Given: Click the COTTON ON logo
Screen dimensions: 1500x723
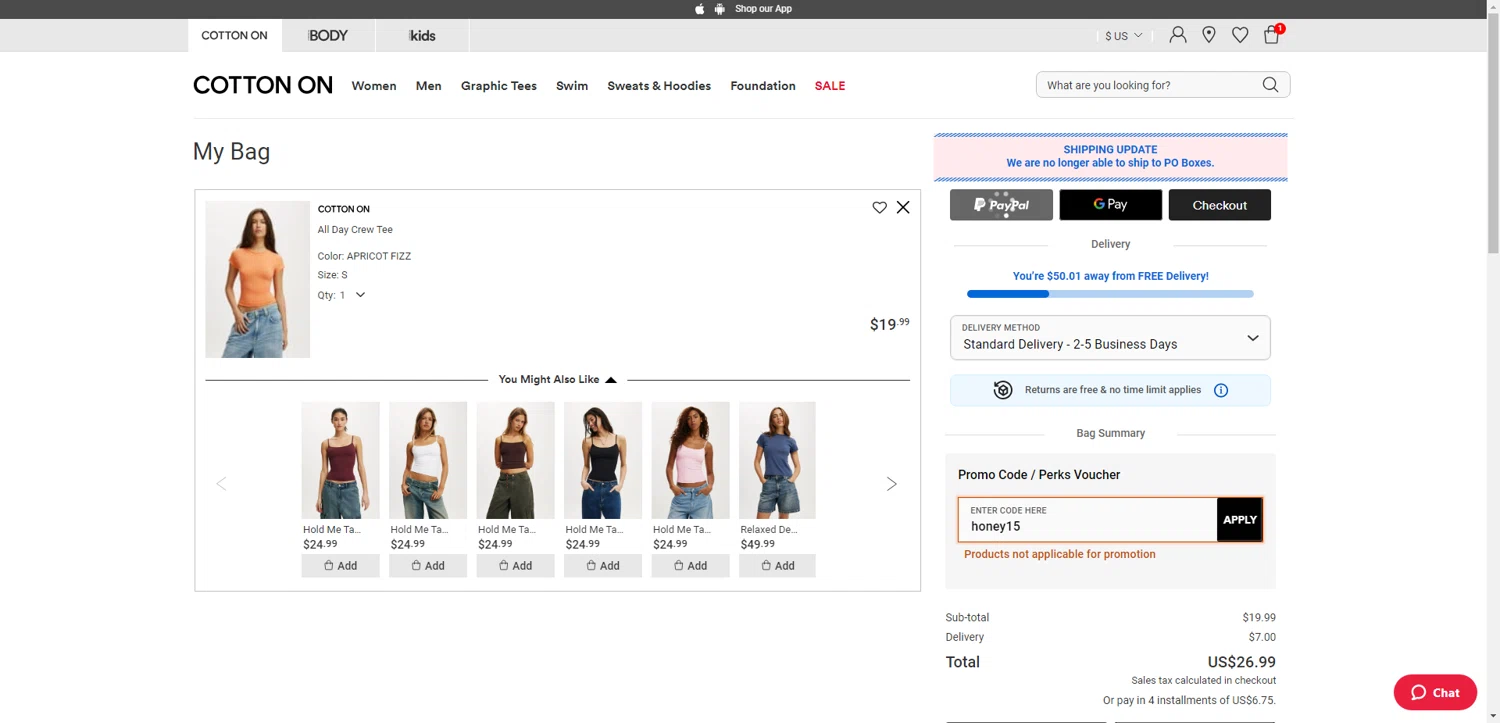Looking at the screenshot, I should pyautogui.click(x=263, y=85).
